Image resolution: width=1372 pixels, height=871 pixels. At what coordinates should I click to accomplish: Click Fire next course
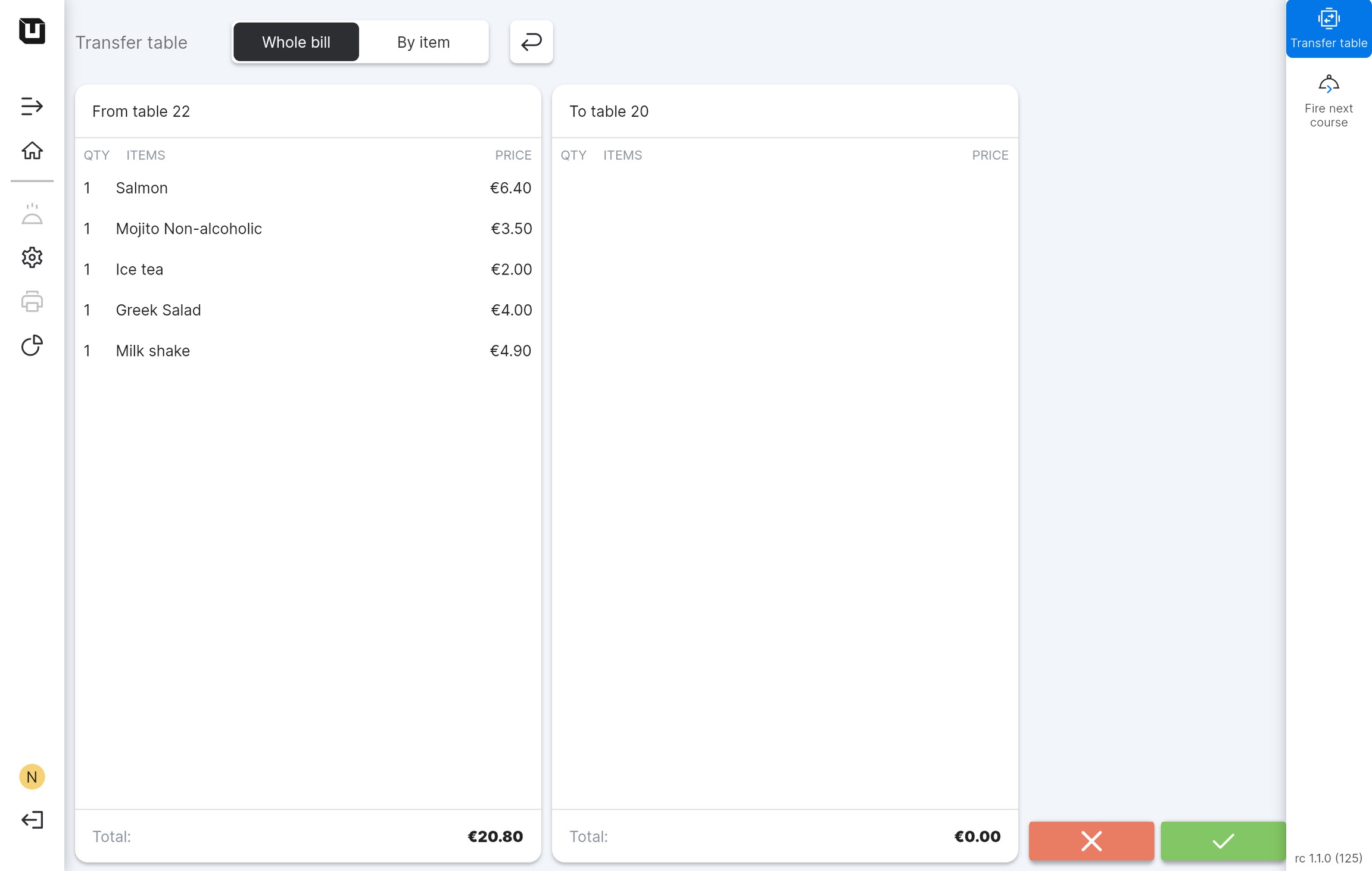tap(1329, 101)
